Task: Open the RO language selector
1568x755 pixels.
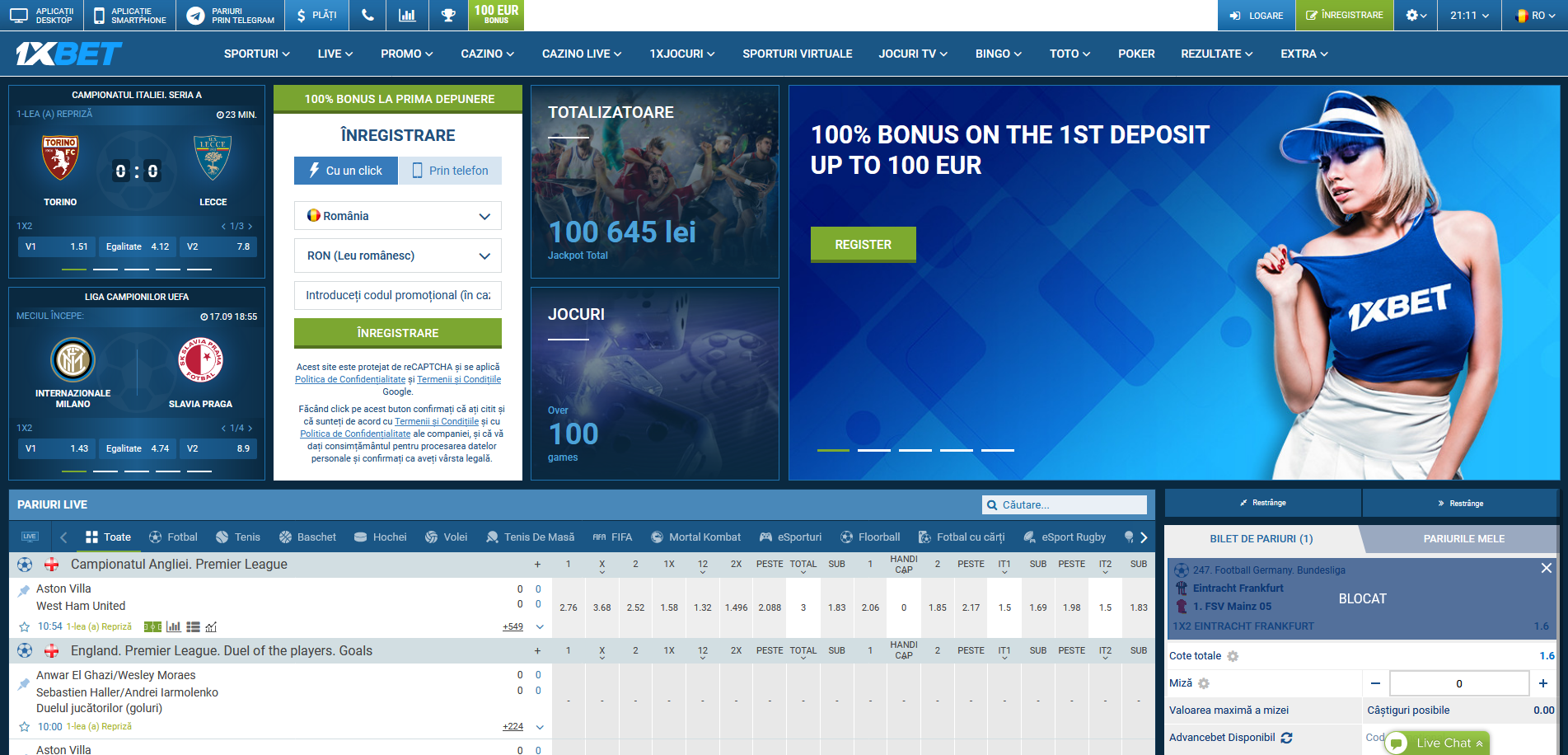Action: coord(1535,16)
